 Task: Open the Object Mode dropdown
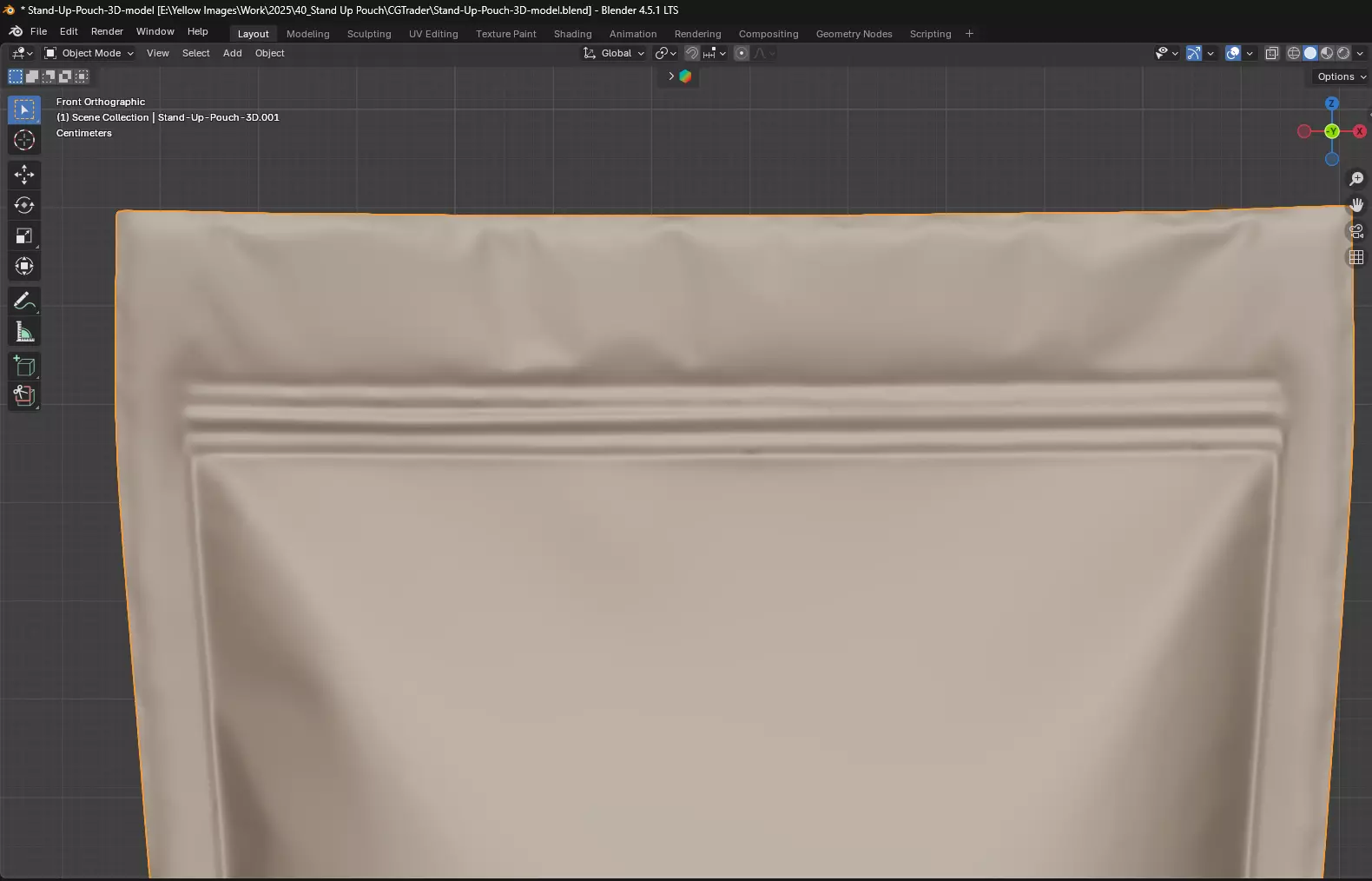pos(89,53)
